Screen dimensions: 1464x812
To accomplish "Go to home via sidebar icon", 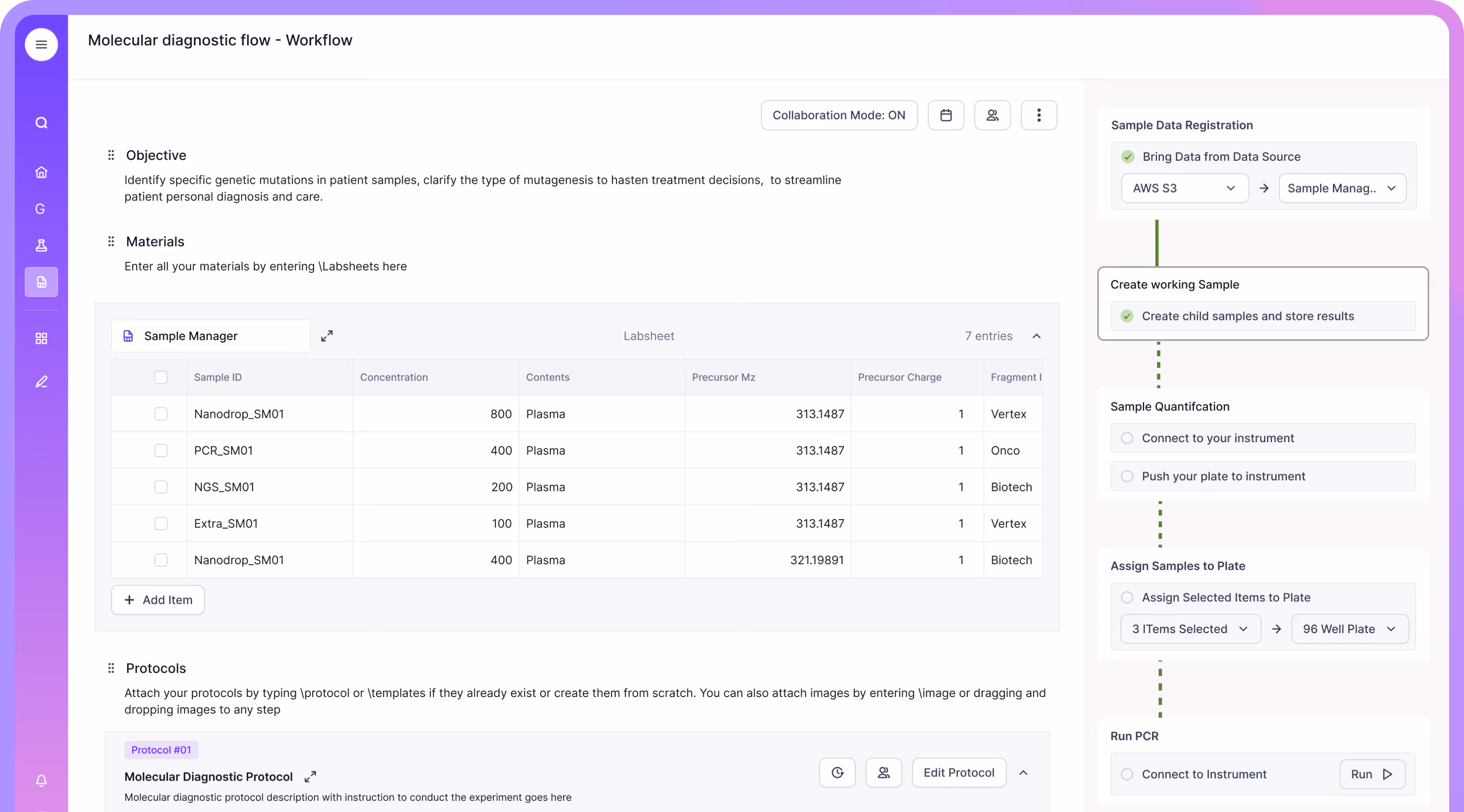I will click(x=41, y=172).
